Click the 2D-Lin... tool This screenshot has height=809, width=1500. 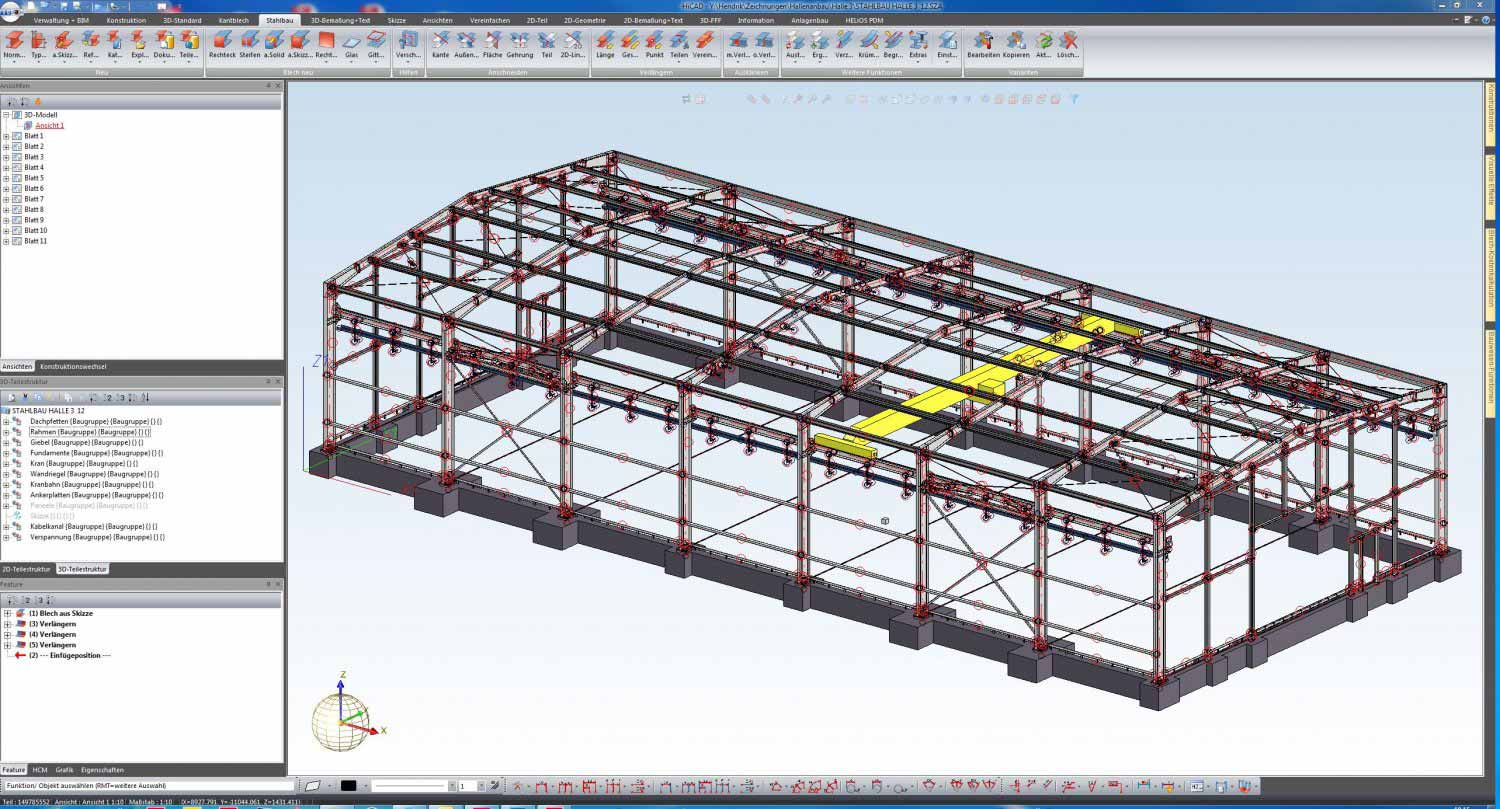coord(573,45)
